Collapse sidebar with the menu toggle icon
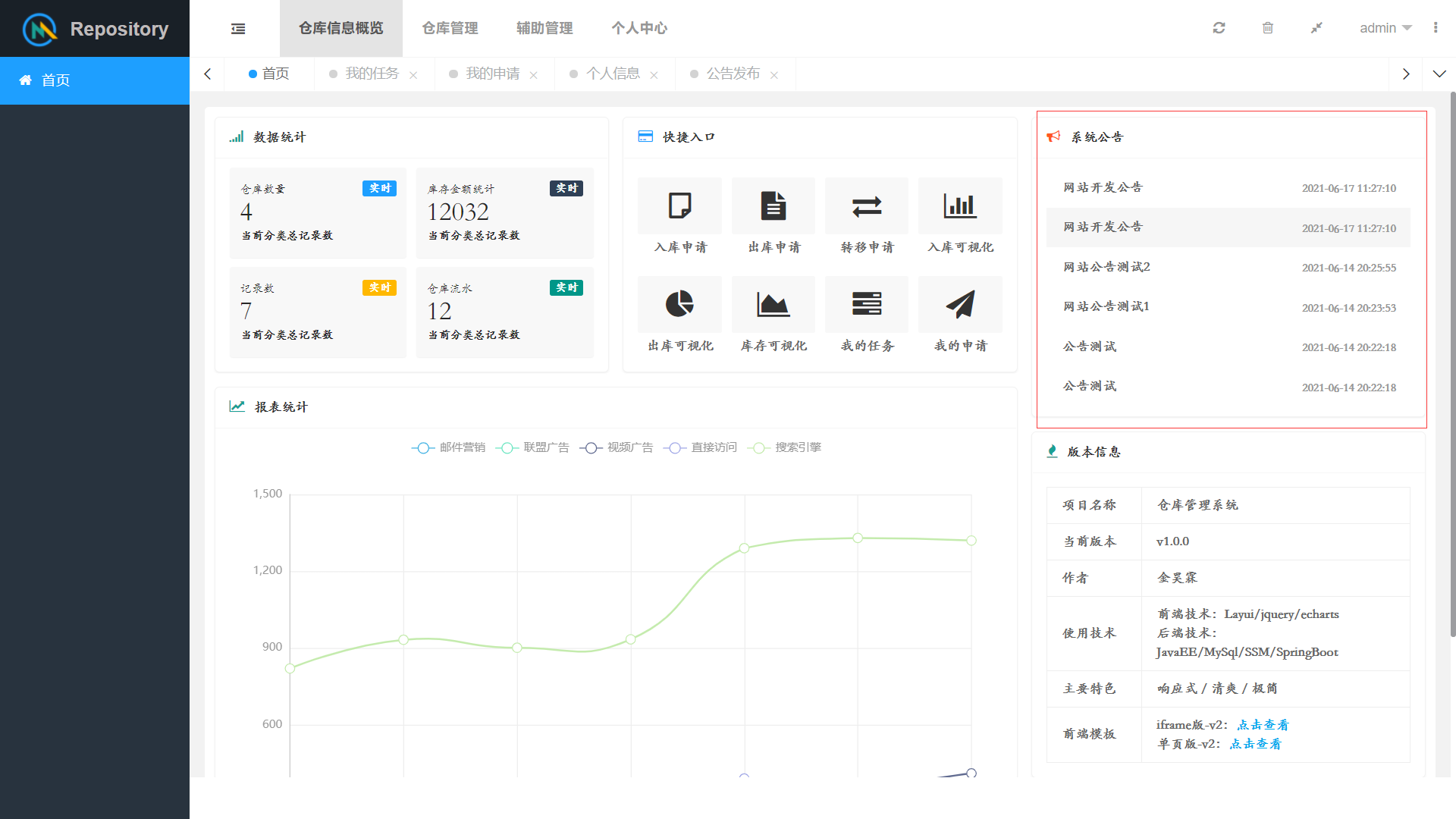 tap(238, 29)
